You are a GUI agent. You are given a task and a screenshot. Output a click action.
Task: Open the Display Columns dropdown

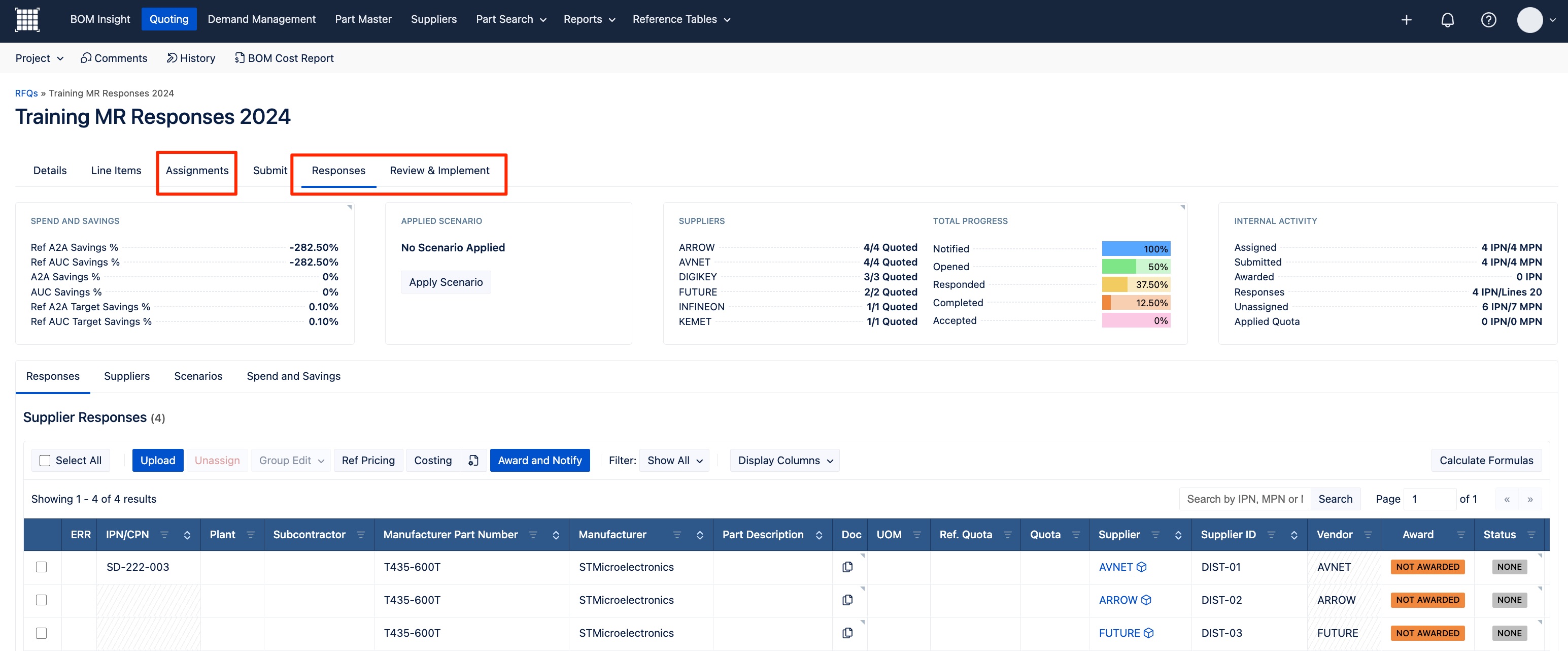(x=785, y=461)
